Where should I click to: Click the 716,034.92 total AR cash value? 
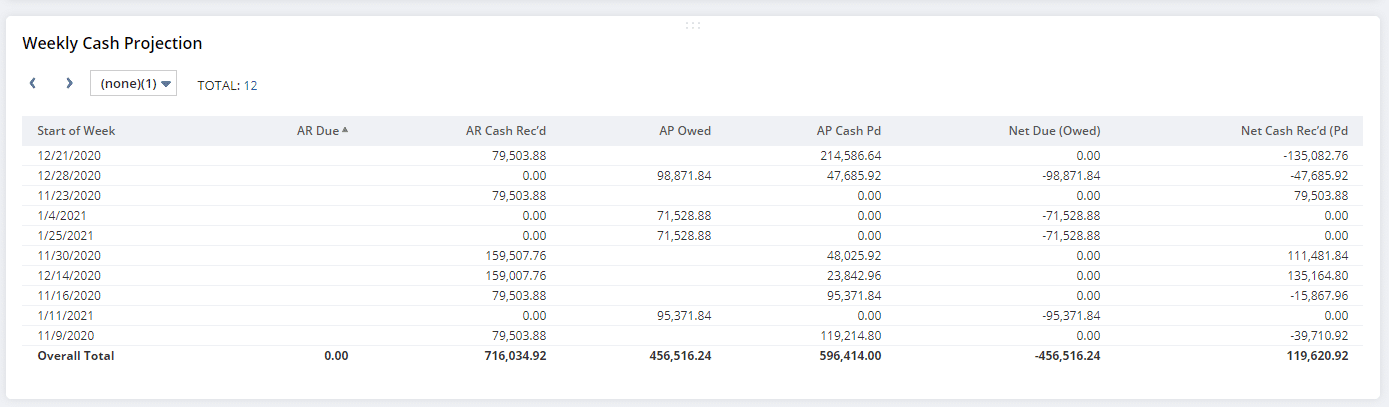tap(511, 356)
